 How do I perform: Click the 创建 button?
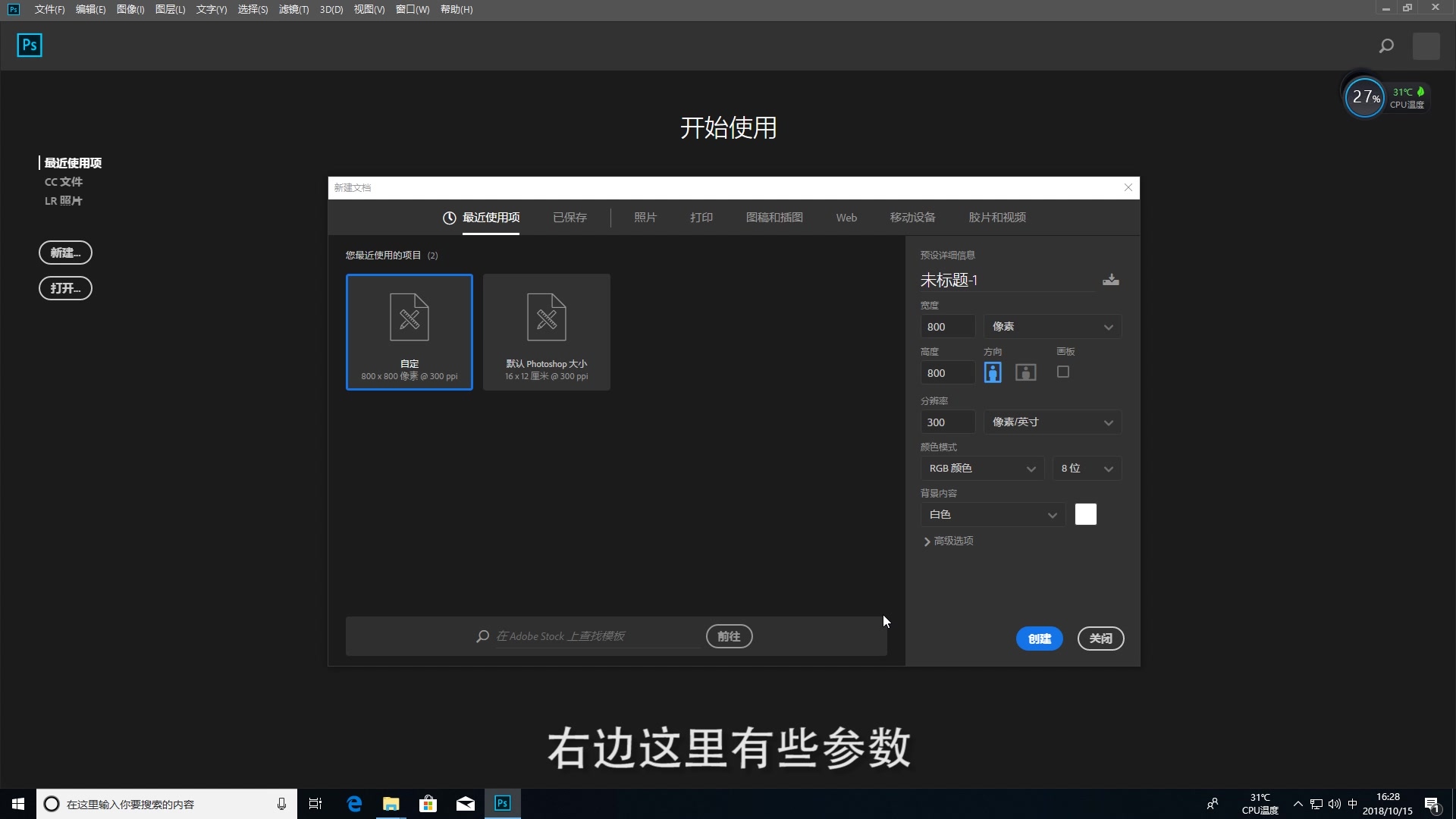click(x=1039, y=639)
